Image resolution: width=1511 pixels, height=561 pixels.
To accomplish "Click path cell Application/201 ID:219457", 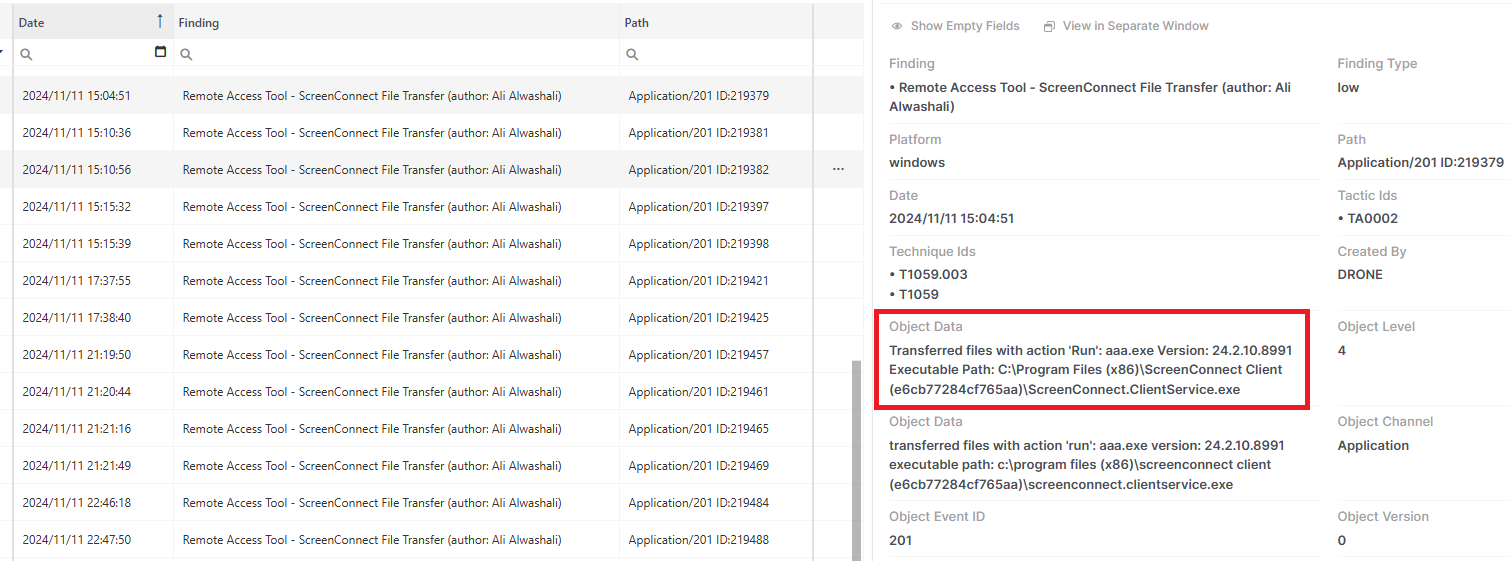I will tap(698, 355).
